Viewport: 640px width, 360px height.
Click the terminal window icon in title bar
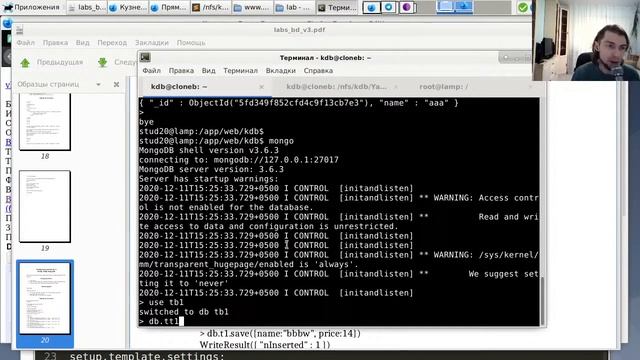tap(145, 58)
